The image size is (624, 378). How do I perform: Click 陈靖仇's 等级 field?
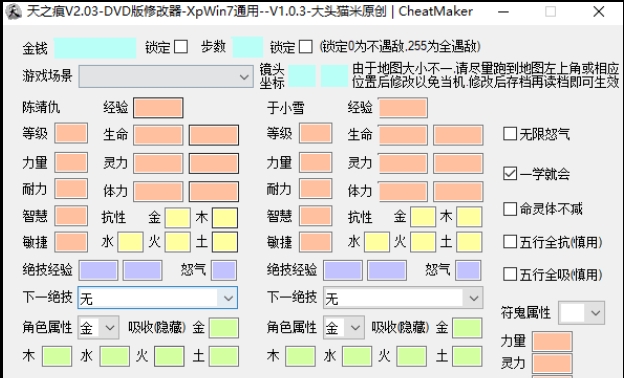71,133
